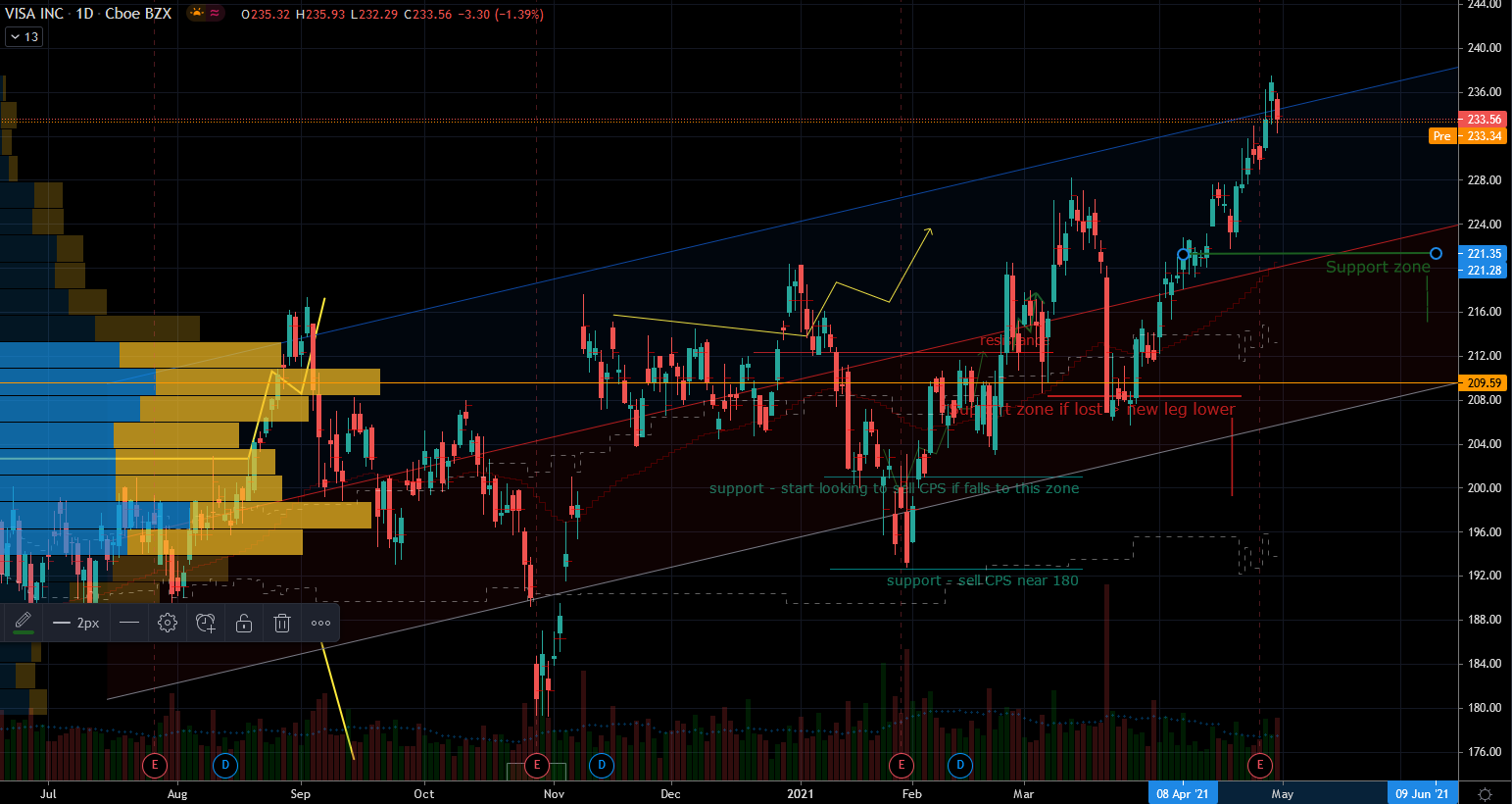The width and height of the screenshot is (1512, 804).
Task: Click the dividend marker in mid-February
Action: (x=960, y=765)
